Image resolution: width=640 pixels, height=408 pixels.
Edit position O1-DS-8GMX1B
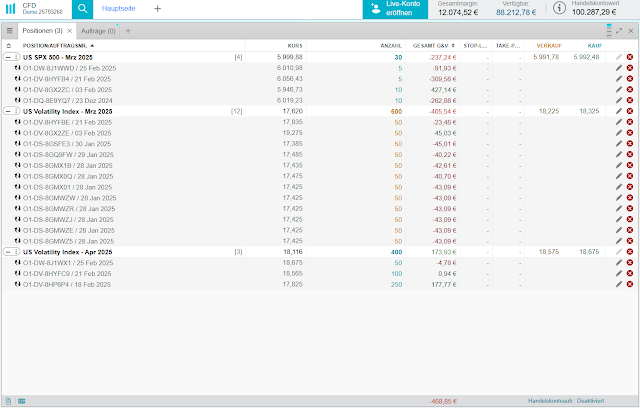(x=619, y=165)
